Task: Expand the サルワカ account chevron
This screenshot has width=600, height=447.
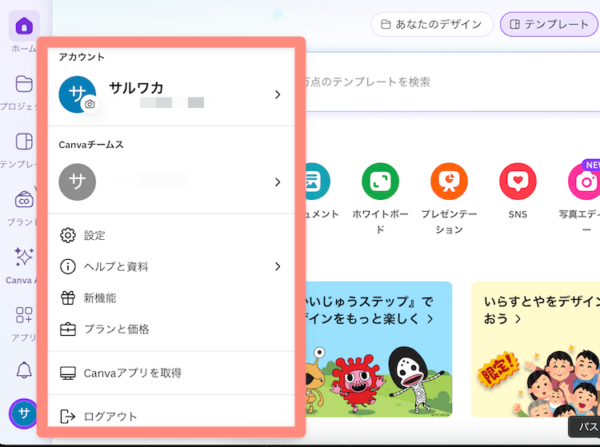Action: pyautogui.click(x=278, y=95)
